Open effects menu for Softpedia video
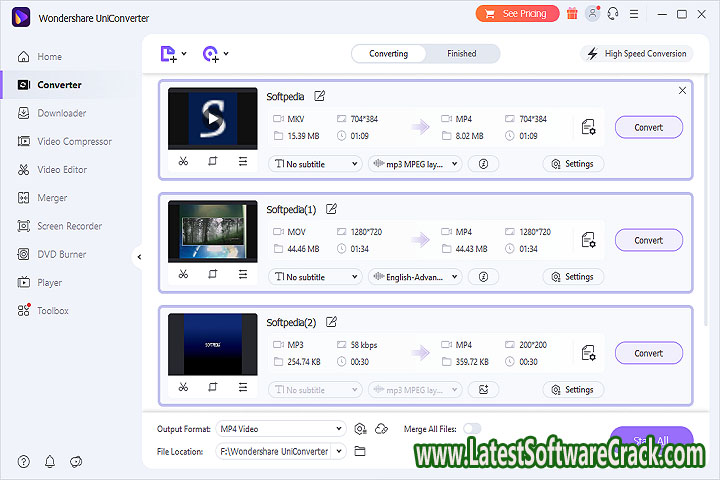The height and width of the screenshot is (480, 720). pyautogui.click(x=243, y=161)
